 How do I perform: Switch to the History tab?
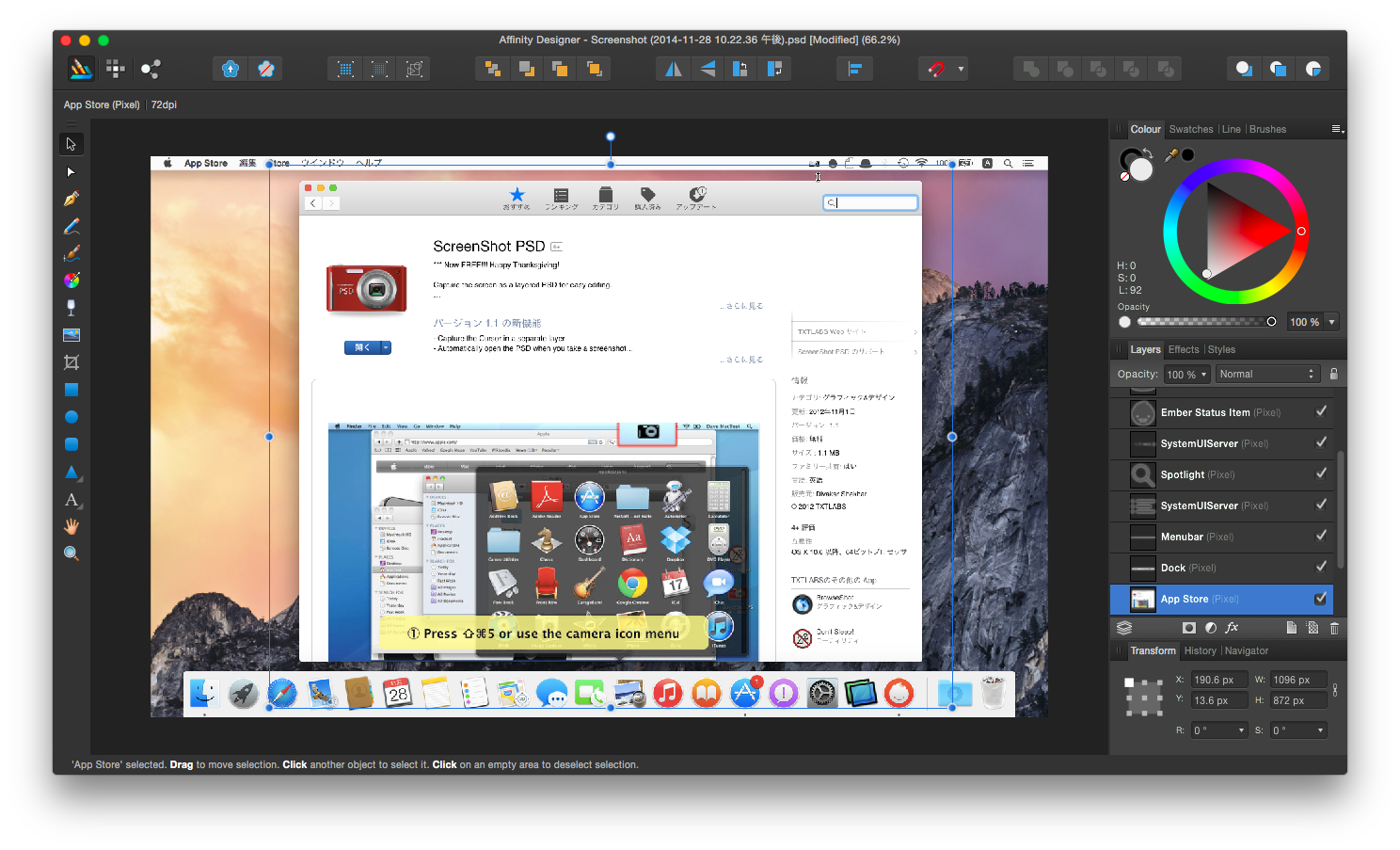pyautogui.click(x=1200, y=650)
